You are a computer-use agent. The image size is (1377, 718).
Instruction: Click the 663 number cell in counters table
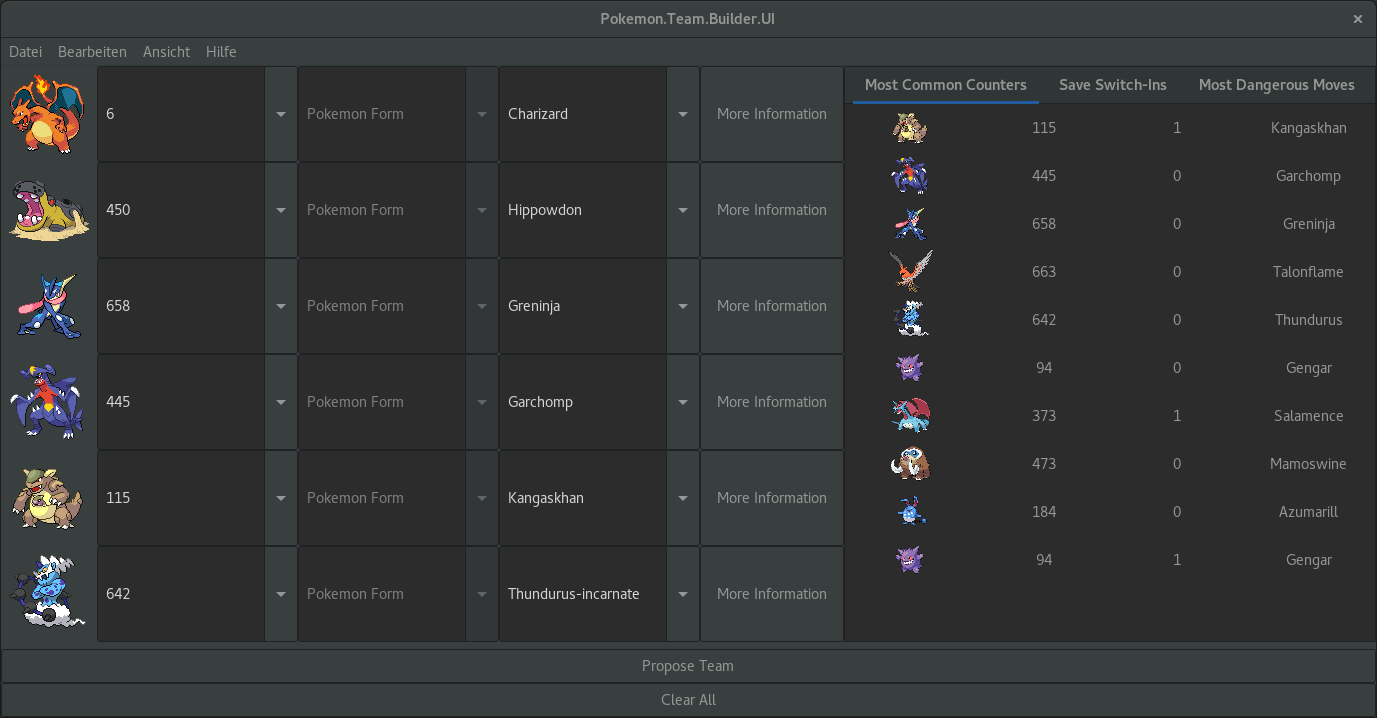[1044, 272]
